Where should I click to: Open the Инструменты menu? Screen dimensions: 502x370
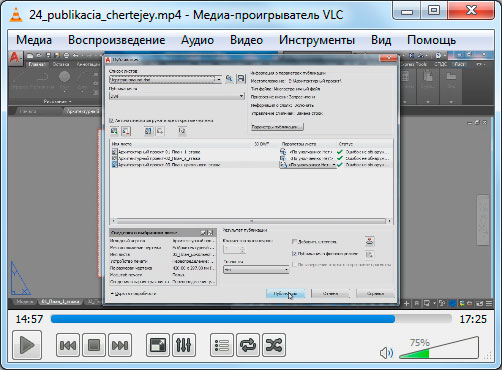click(x=317, y=40)
